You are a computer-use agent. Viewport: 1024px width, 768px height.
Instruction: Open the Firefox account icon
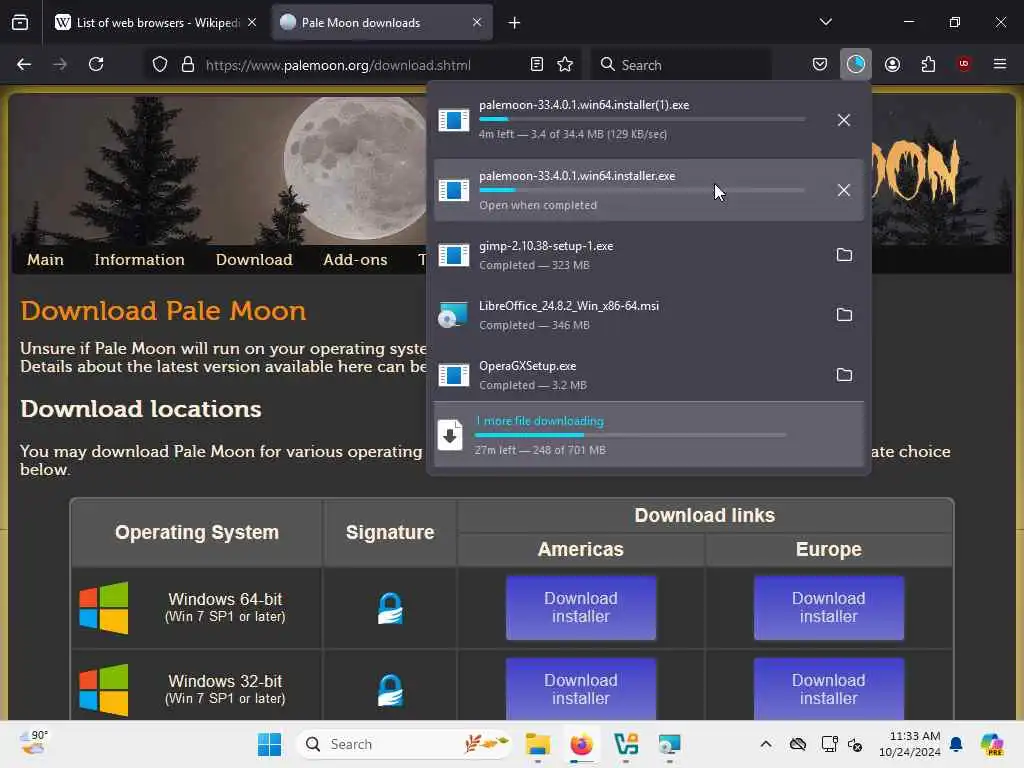coord(892,64)
